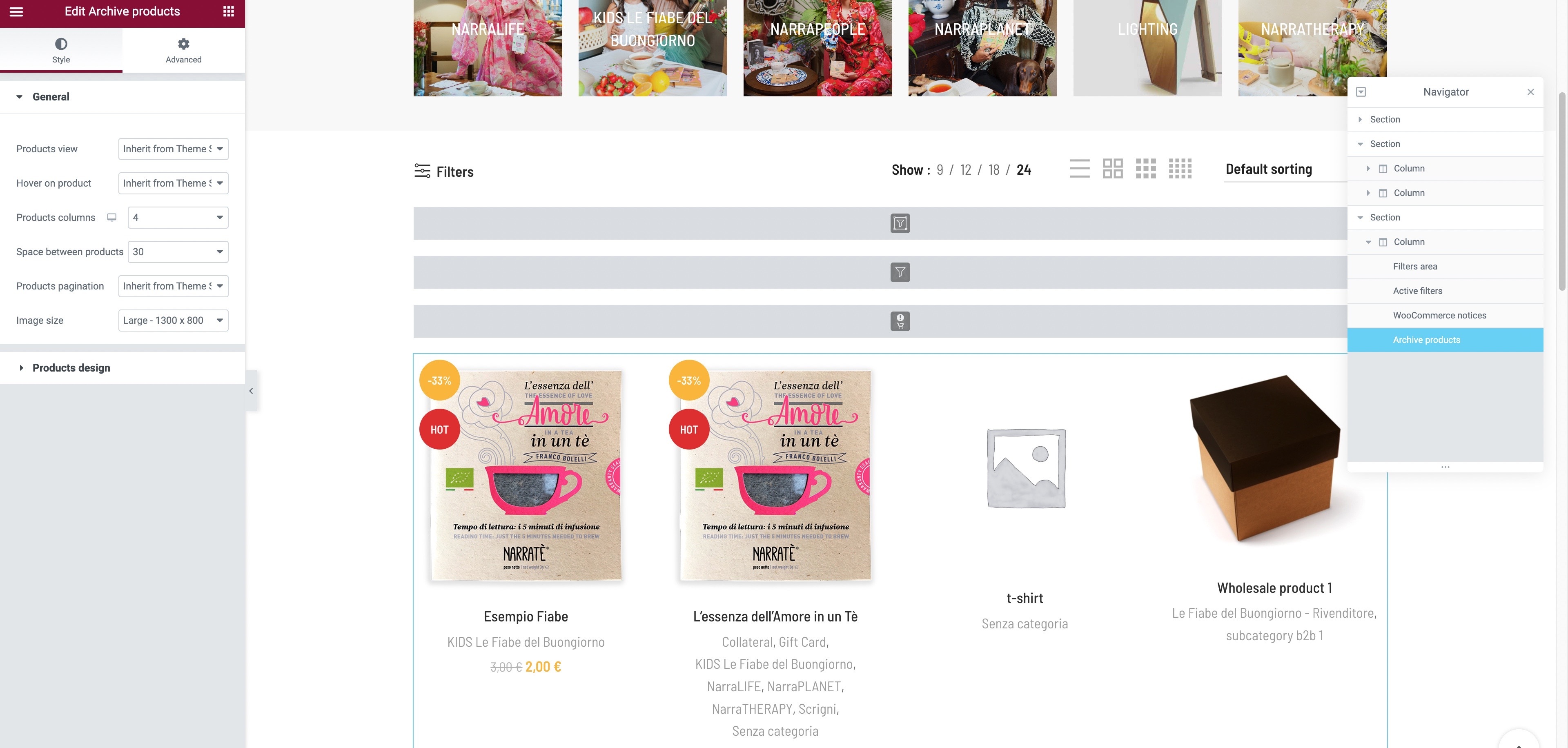Image resolution: width=1568 pixels, height=748 pixels.
Task: Click the responsive device icon beside Products columns
Action: 111,217
